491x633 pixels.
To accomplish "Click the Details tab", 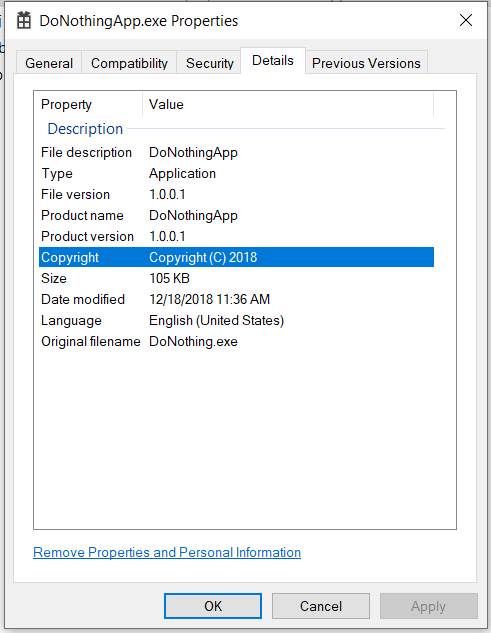I will (273, 61).
